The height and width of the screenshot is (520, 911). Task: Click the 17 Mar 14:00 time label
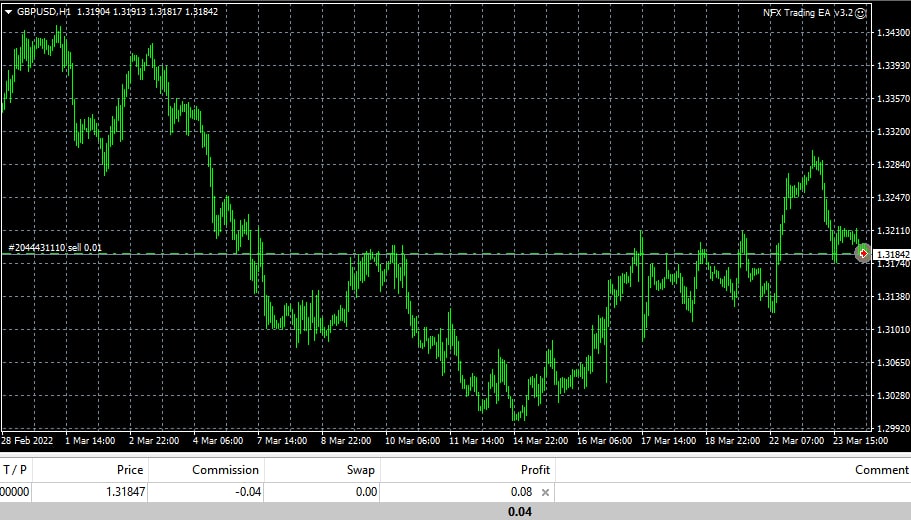(668, 440)
